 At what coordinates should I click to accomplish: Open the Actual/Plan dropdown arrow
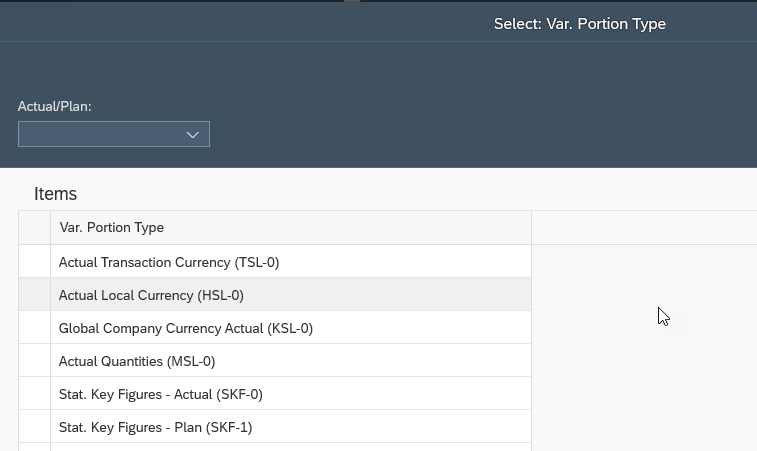(x=193, y=134)
